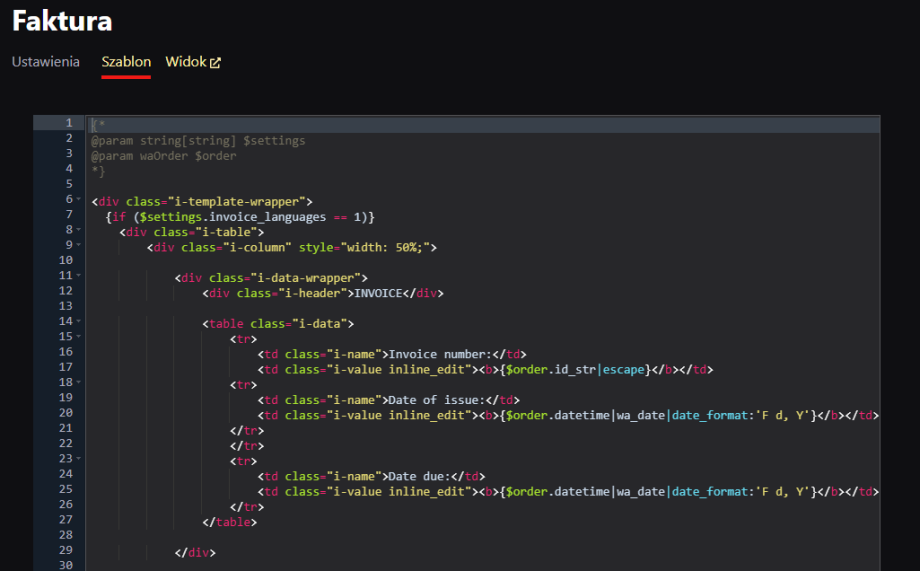Fold the i-table div at line 8
This screenshot has height=571, width=920.
pyautogui.click(x=78, y=229)
